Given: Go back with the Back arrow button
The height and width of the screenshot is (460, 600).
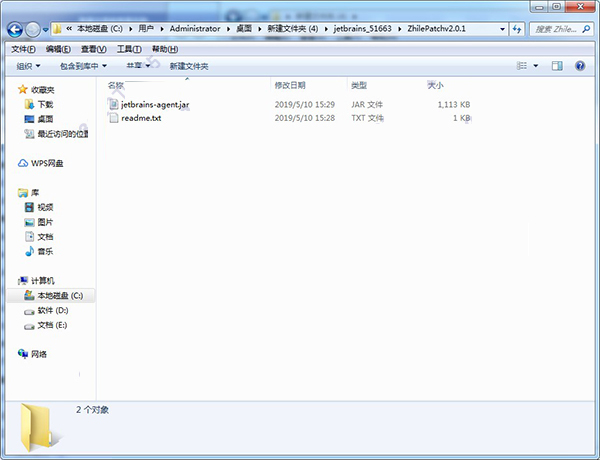Looking at the screenshot, I should pyautogui.click(x=15, y=29).
